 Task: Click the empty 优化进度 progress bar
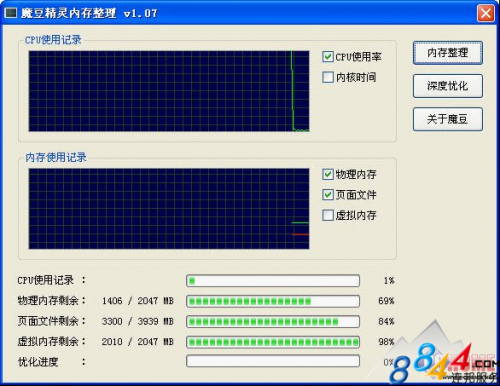pos(273,361)
